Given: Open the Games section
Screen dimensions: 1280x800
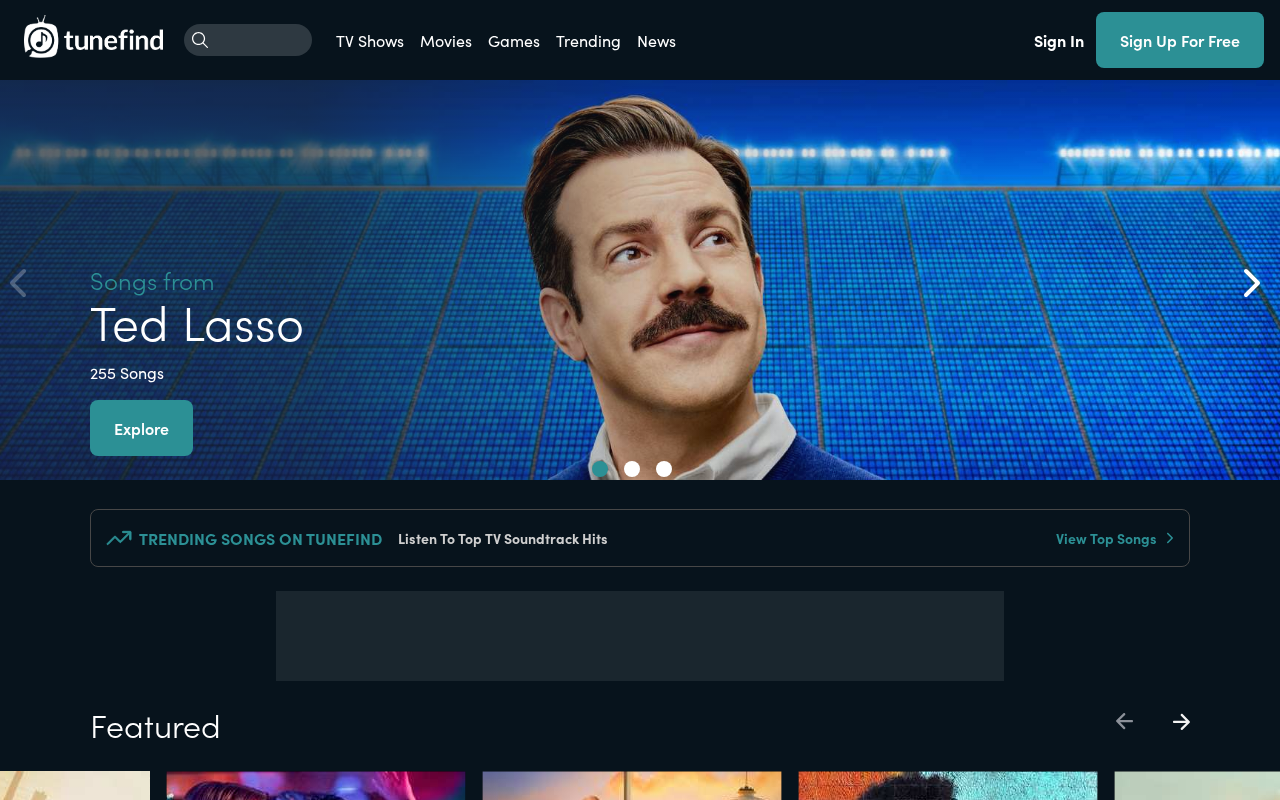Looking at the screenshot, I should tap(514, 41).
